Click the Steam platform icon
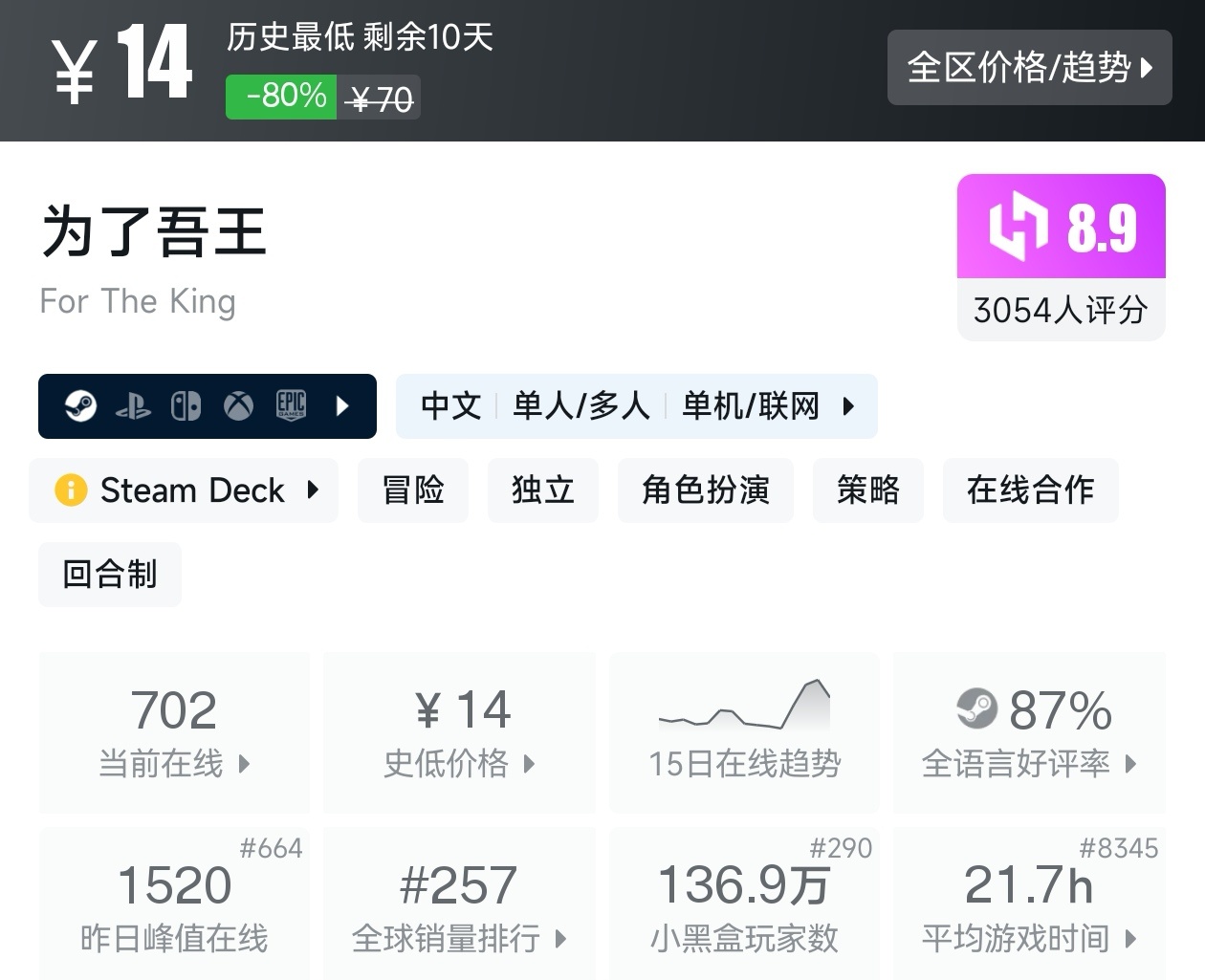 (x=80, y=406)
